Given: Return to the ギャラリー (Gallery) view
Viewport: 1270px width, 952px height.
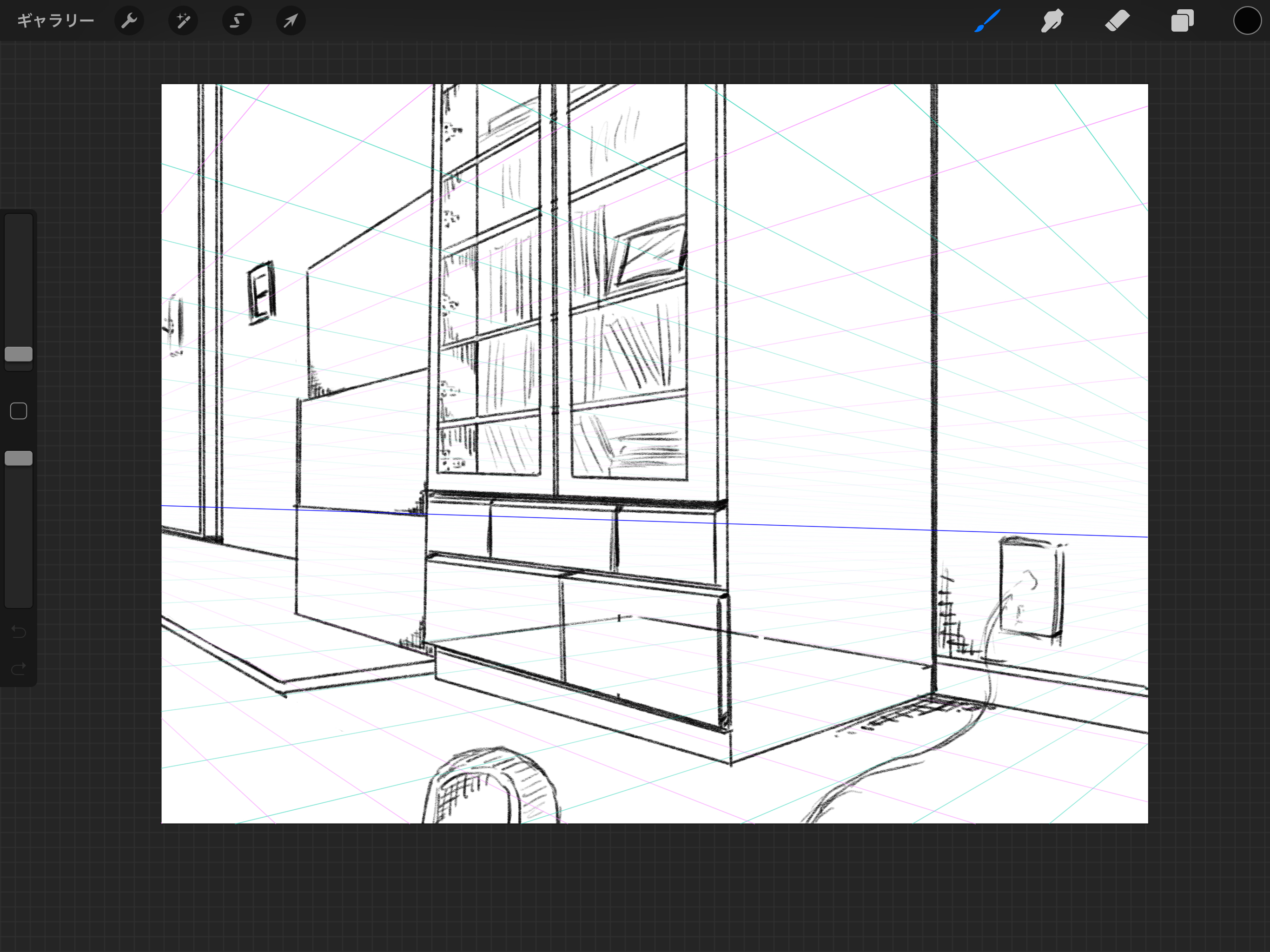Looking at the screenshot, I should click(x=56, y=20).
